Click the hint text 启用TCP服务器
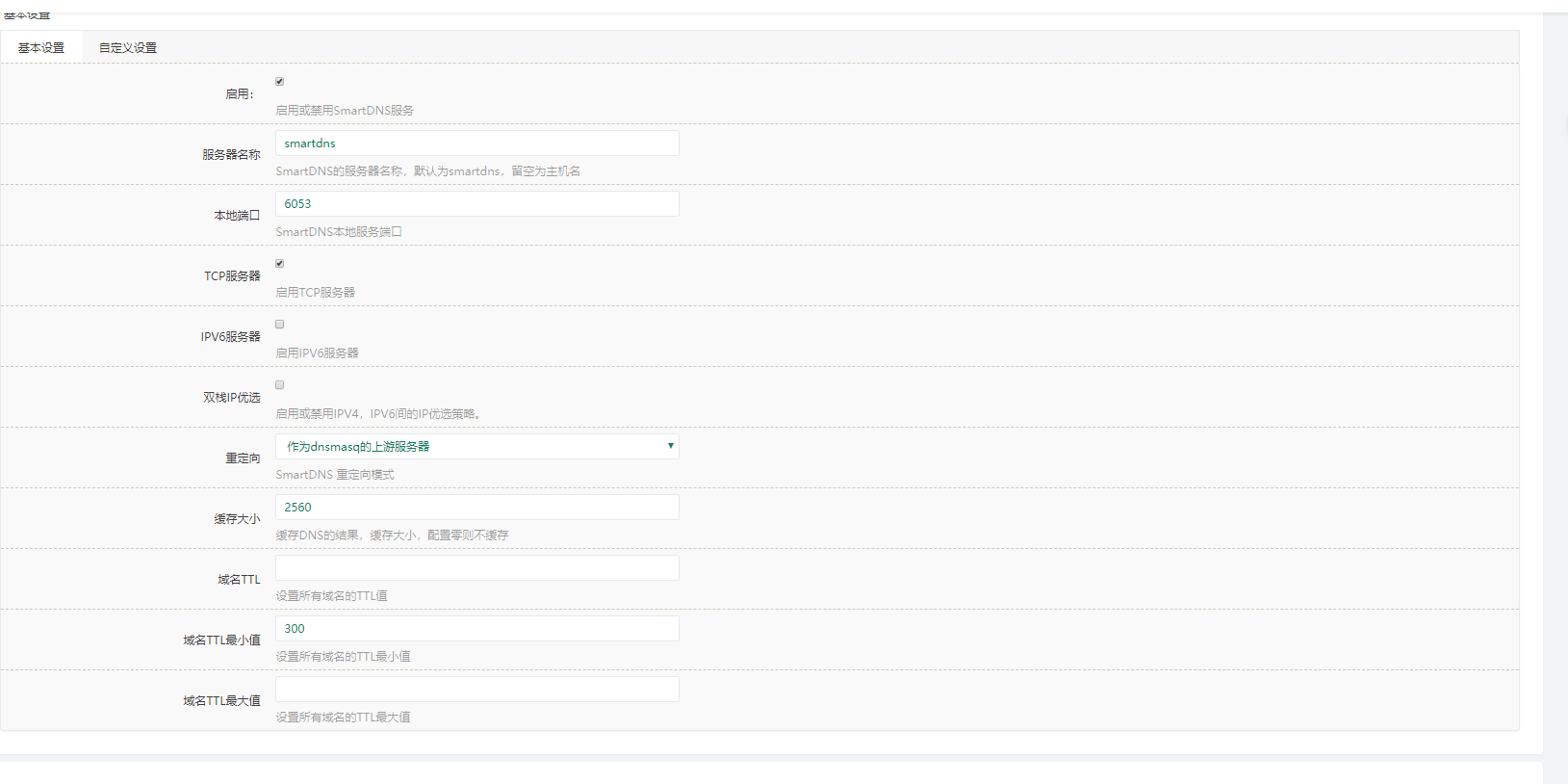Viewport: 1568px width, 784px height. (316, 293)
